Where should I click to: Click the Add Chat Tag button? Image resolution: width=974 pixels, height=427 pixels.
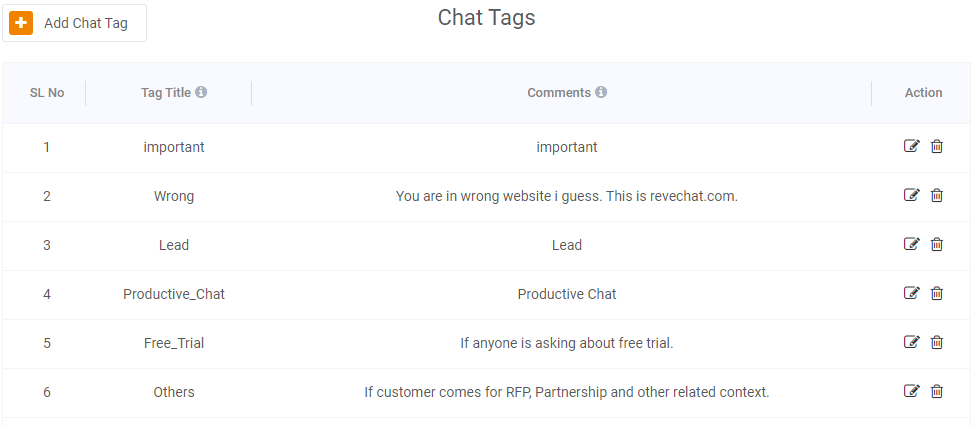[x=75, y=23]
